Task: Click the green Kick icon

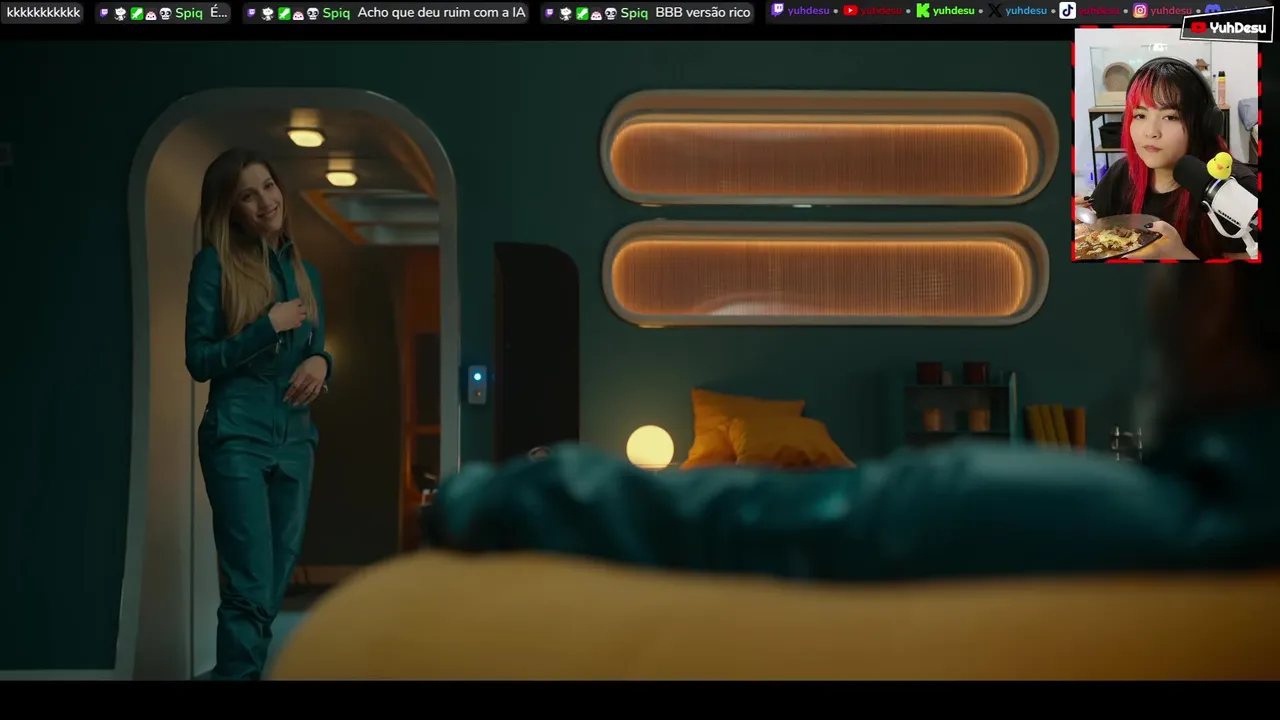Action: (x=923, y=11)
